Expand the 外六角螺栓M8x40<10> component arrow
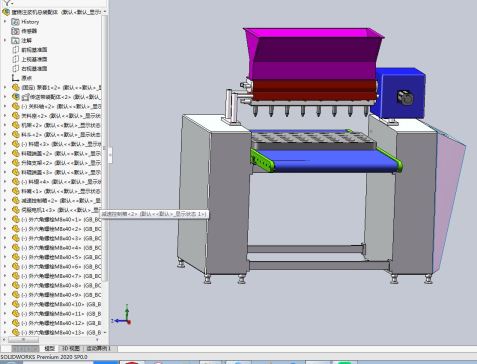This screenshot has height=364, width=477. (x=5, y=304)
